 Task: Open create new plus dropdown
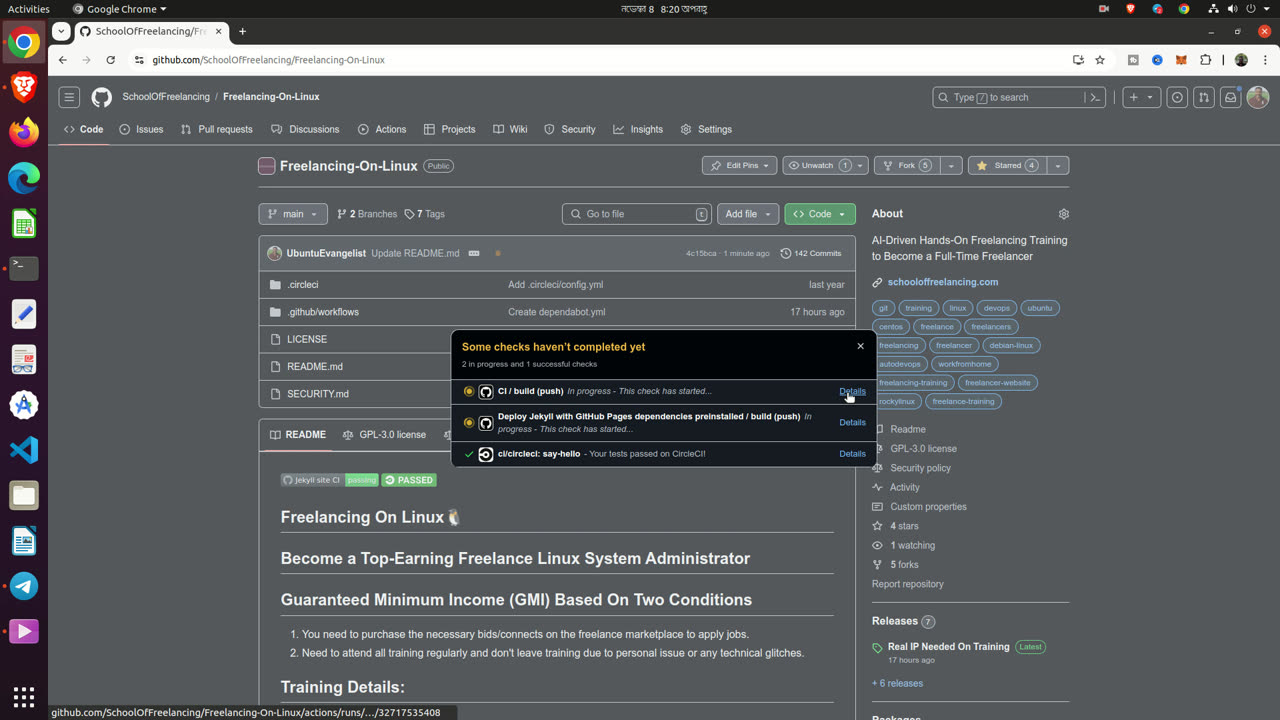[1140, 97]
